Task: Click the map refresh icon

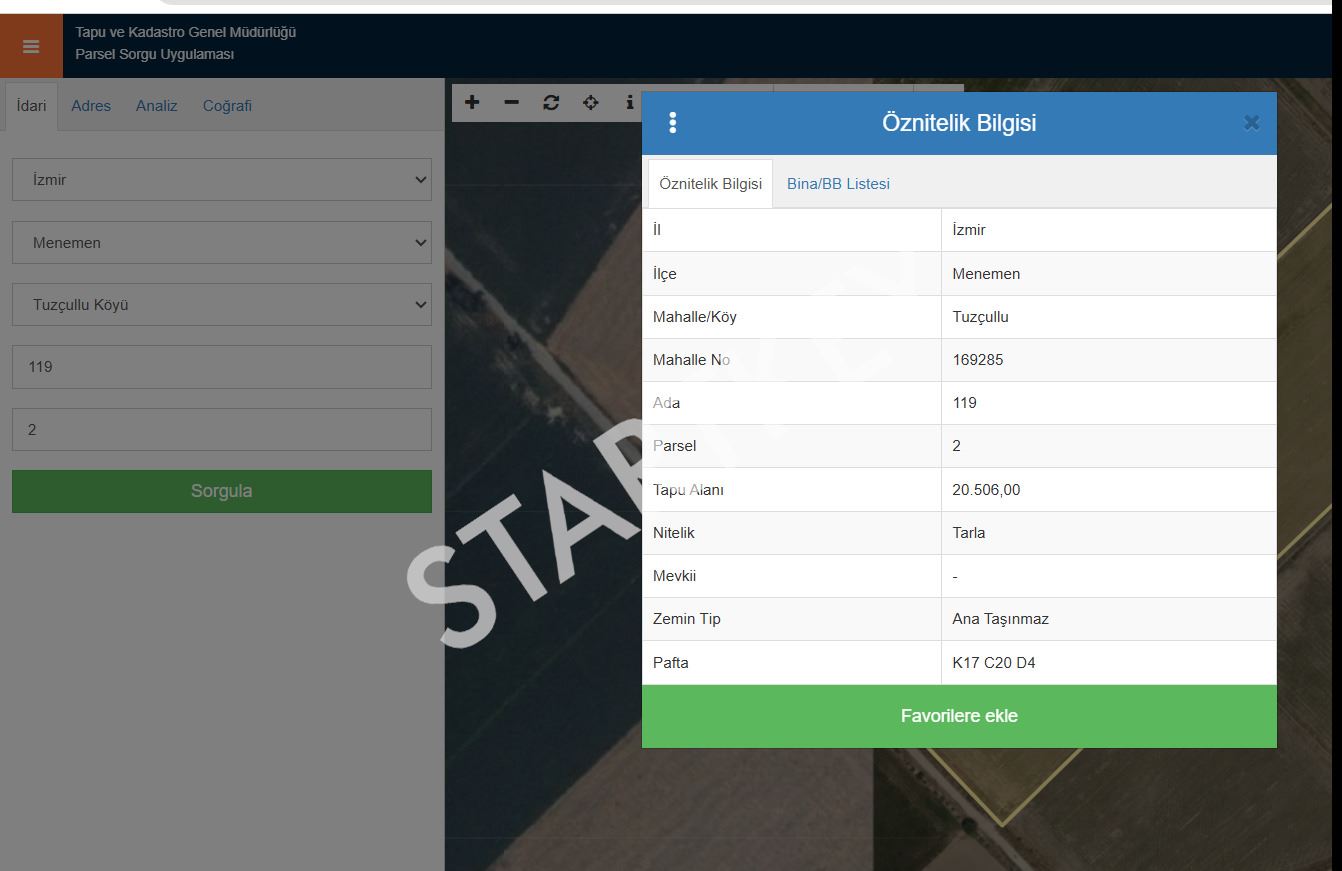Action: [551, 102]
